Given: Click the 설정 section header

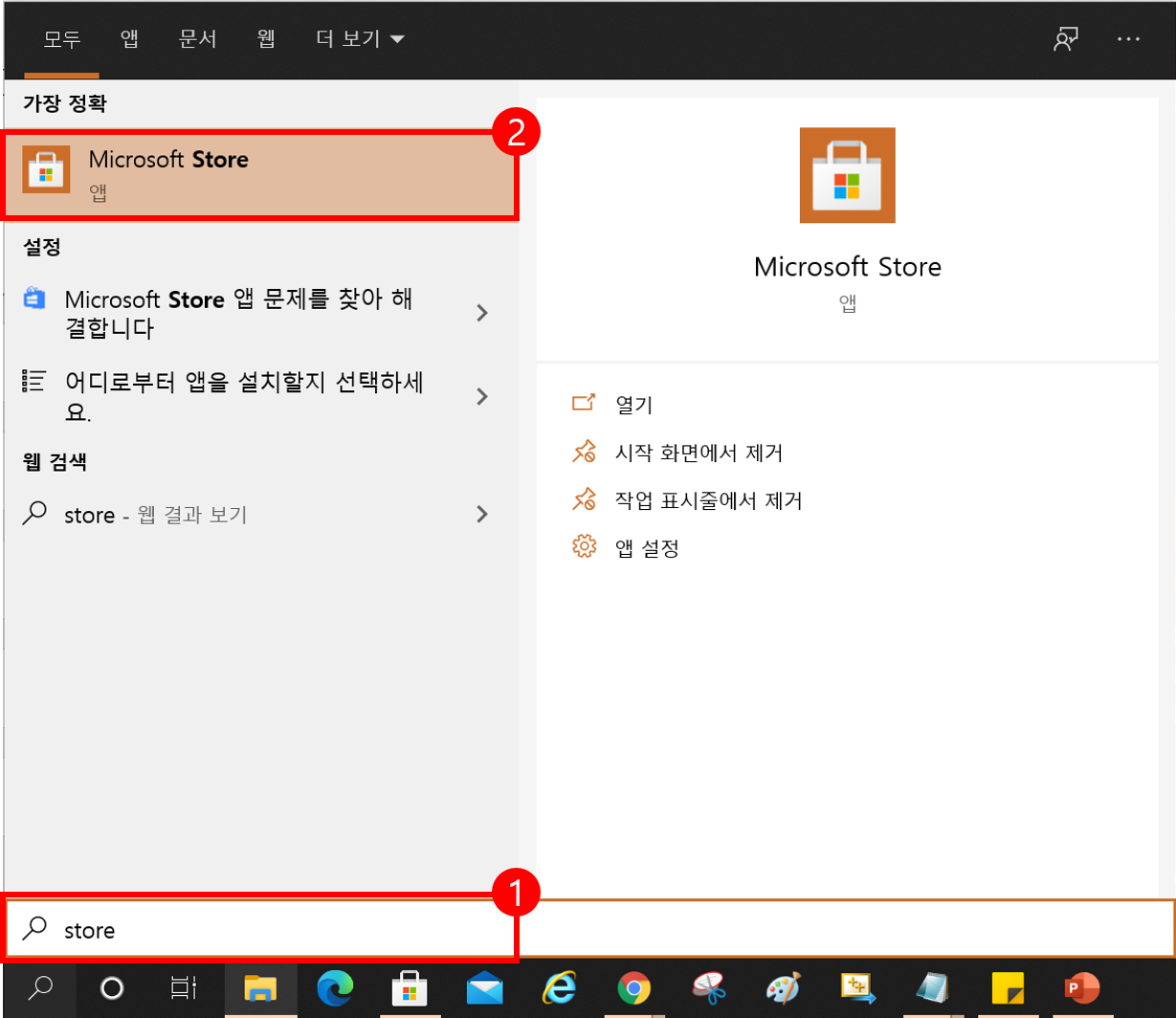Looking at the screenshot, I should coord(41,248).
